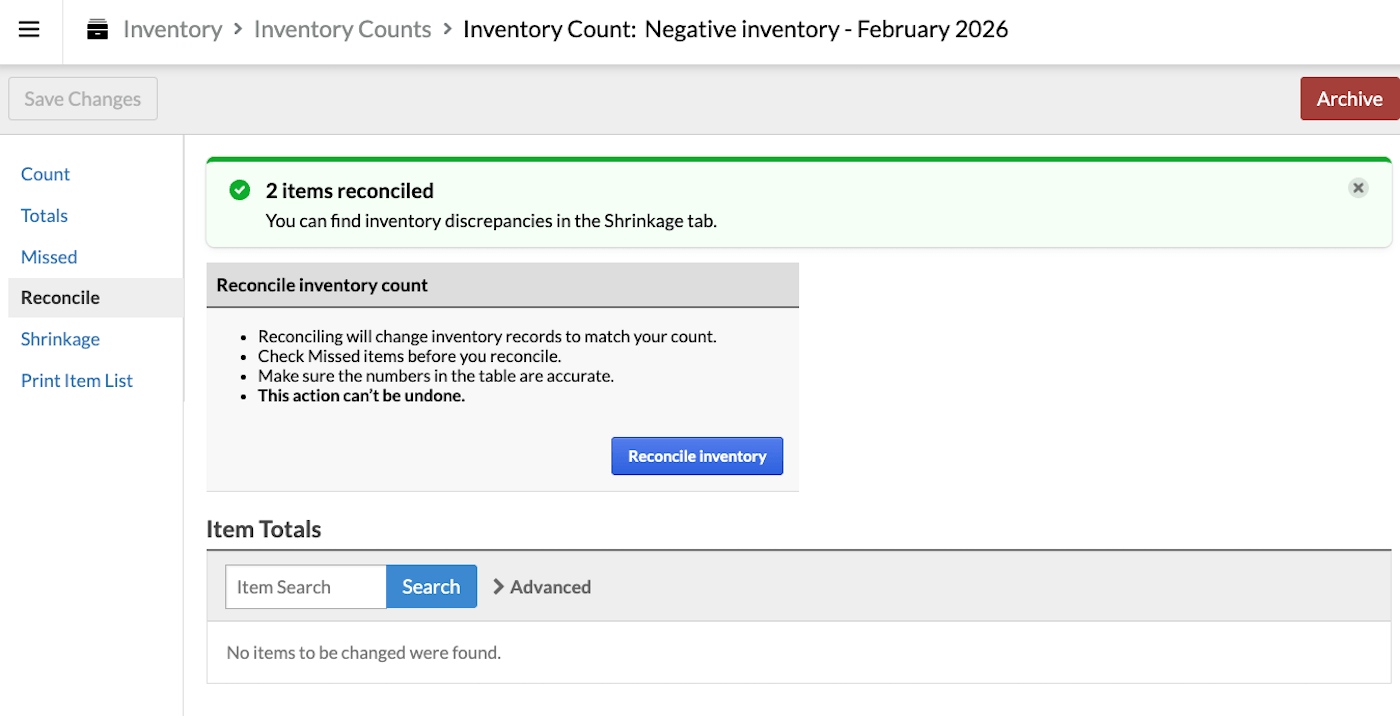Archive this inventory count
Image resolution: width=1400 pixels, height=716 pixels.
(1349, 99)
